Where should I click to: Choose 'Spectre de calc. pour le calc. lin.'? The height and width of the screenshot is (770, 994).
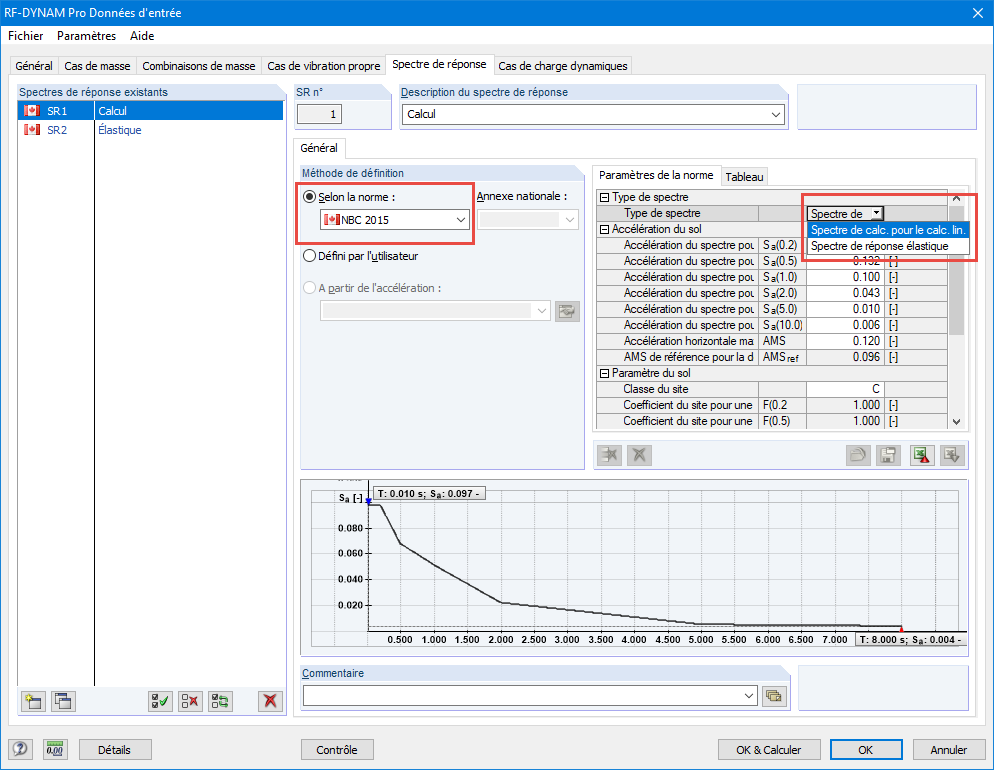[888, 230]
